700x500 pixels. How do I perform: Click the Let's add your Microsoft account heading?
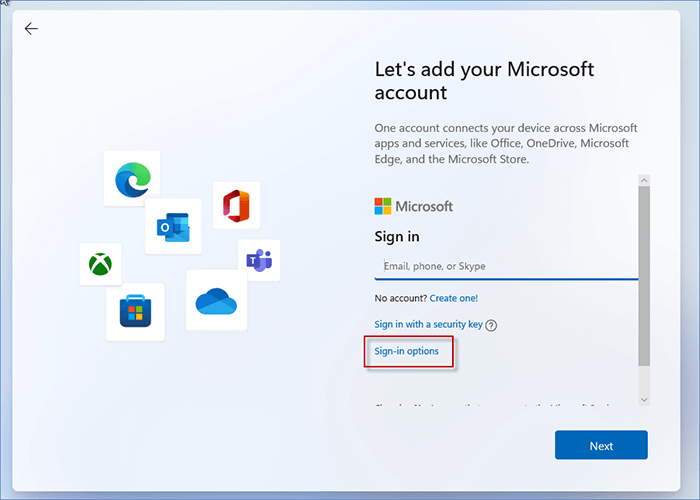pyautogui.click(x=484, y=80)
